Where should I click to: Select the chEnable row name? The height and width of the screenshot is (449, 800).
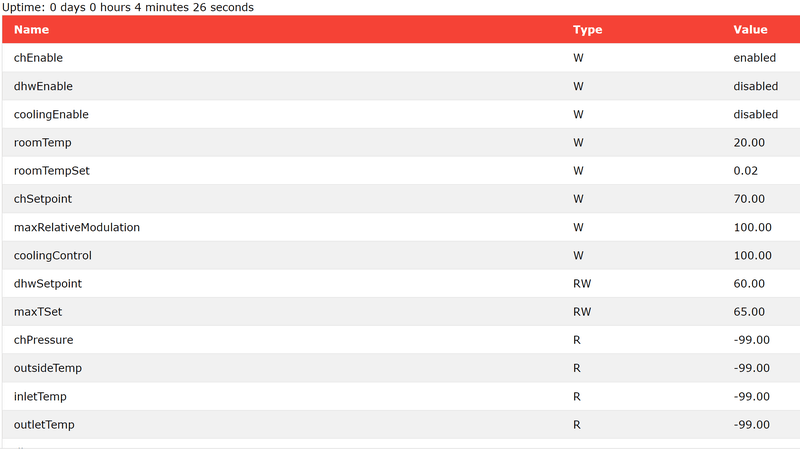click(38, 58)
